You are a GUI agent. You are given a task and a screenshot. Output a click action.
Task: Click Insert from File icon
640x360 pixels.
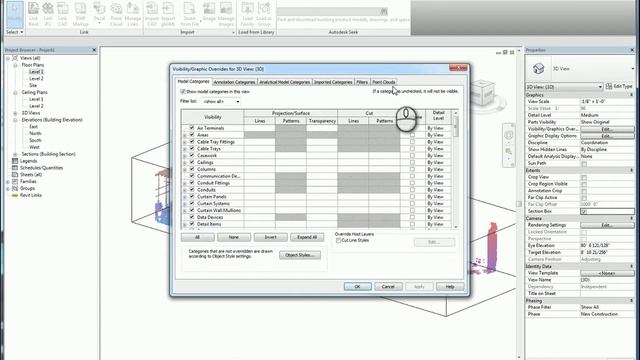pyautogui.click(x=190, y=14)
